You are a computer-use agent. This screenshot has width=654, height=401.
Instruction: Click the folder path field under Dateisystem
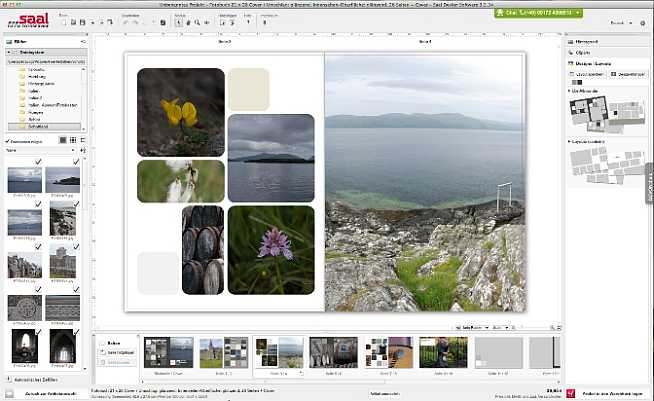pos(46,61)
